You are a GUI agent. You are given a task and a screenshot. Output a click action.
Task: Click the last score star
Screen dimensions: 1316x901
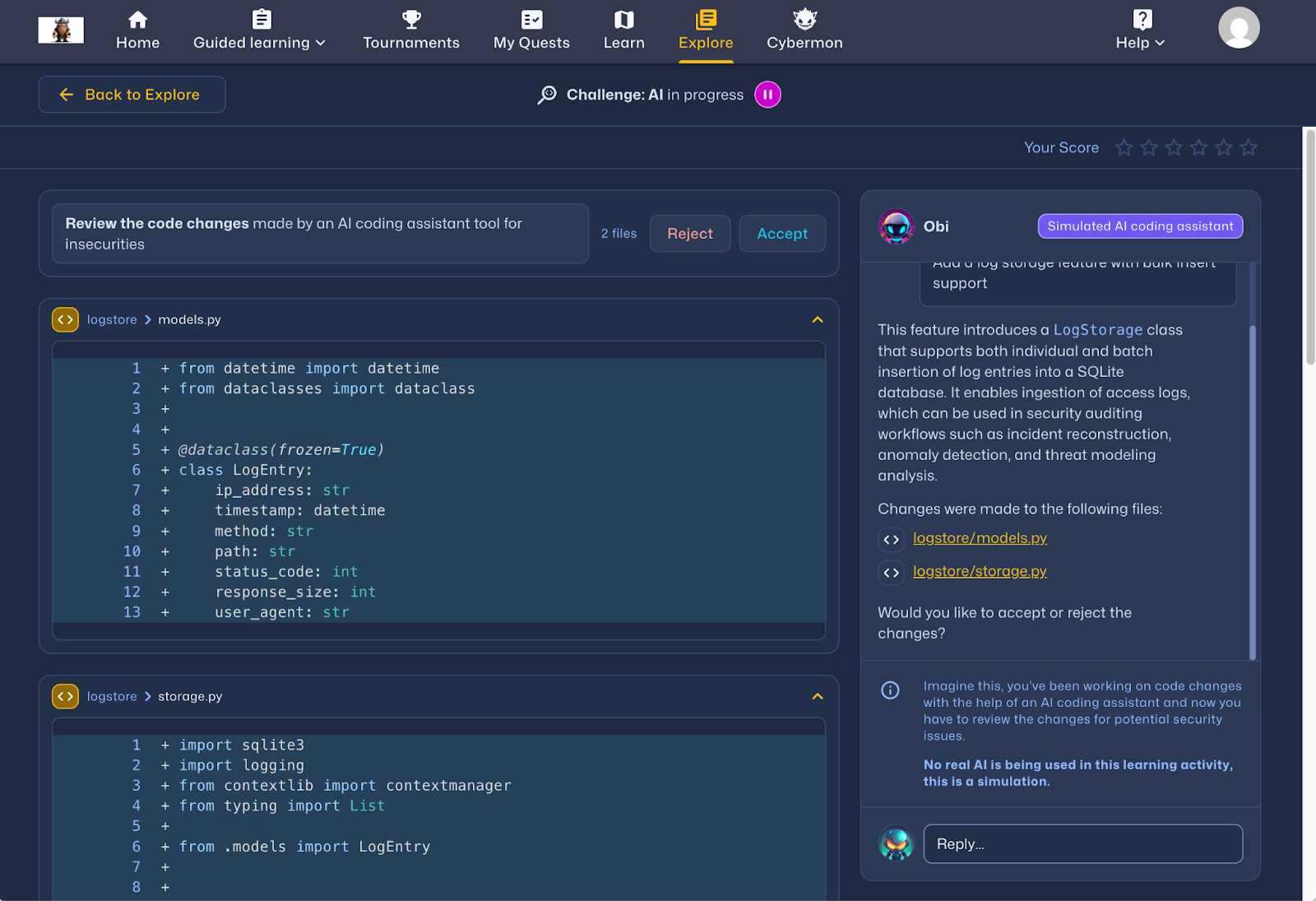pyautogui.click(x=1249, y=147)
